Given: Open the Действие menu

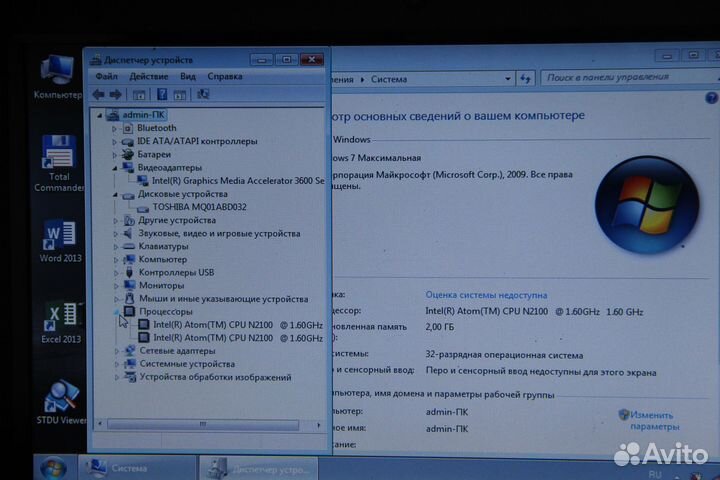Looking at the screenshot, I should (149, 76).
